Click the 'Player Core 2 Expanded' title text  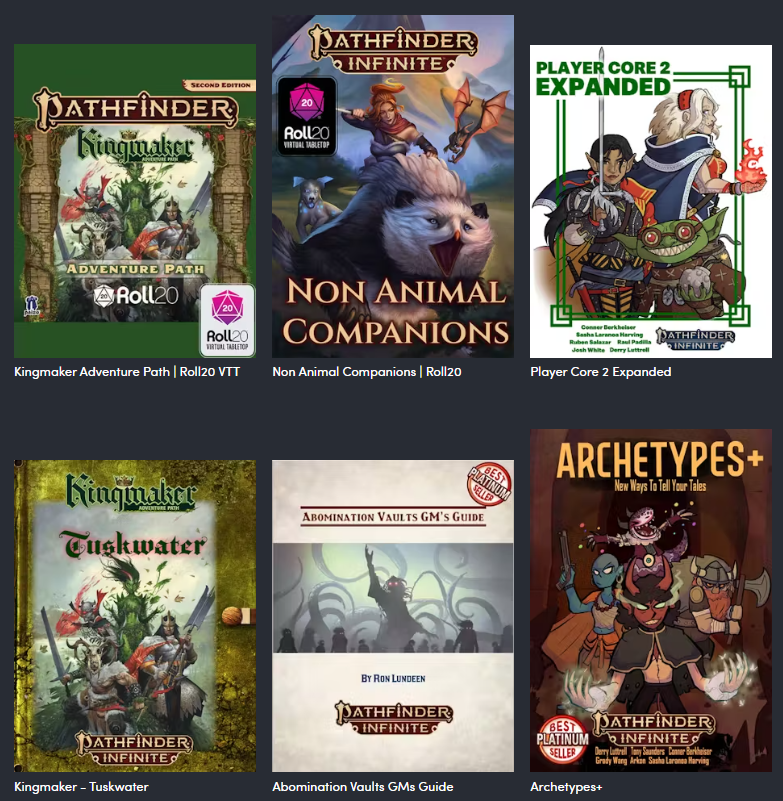pyautogui.click(x=601, y=372)
